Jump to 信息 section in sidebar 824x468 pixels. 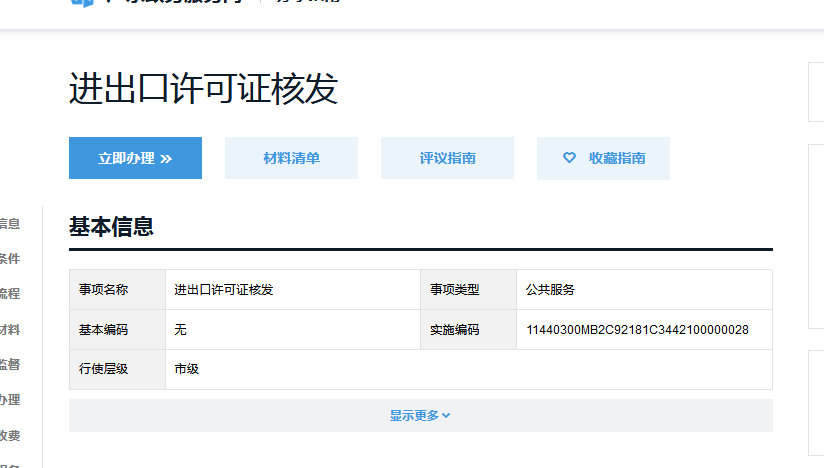click(x=9, y=224)
